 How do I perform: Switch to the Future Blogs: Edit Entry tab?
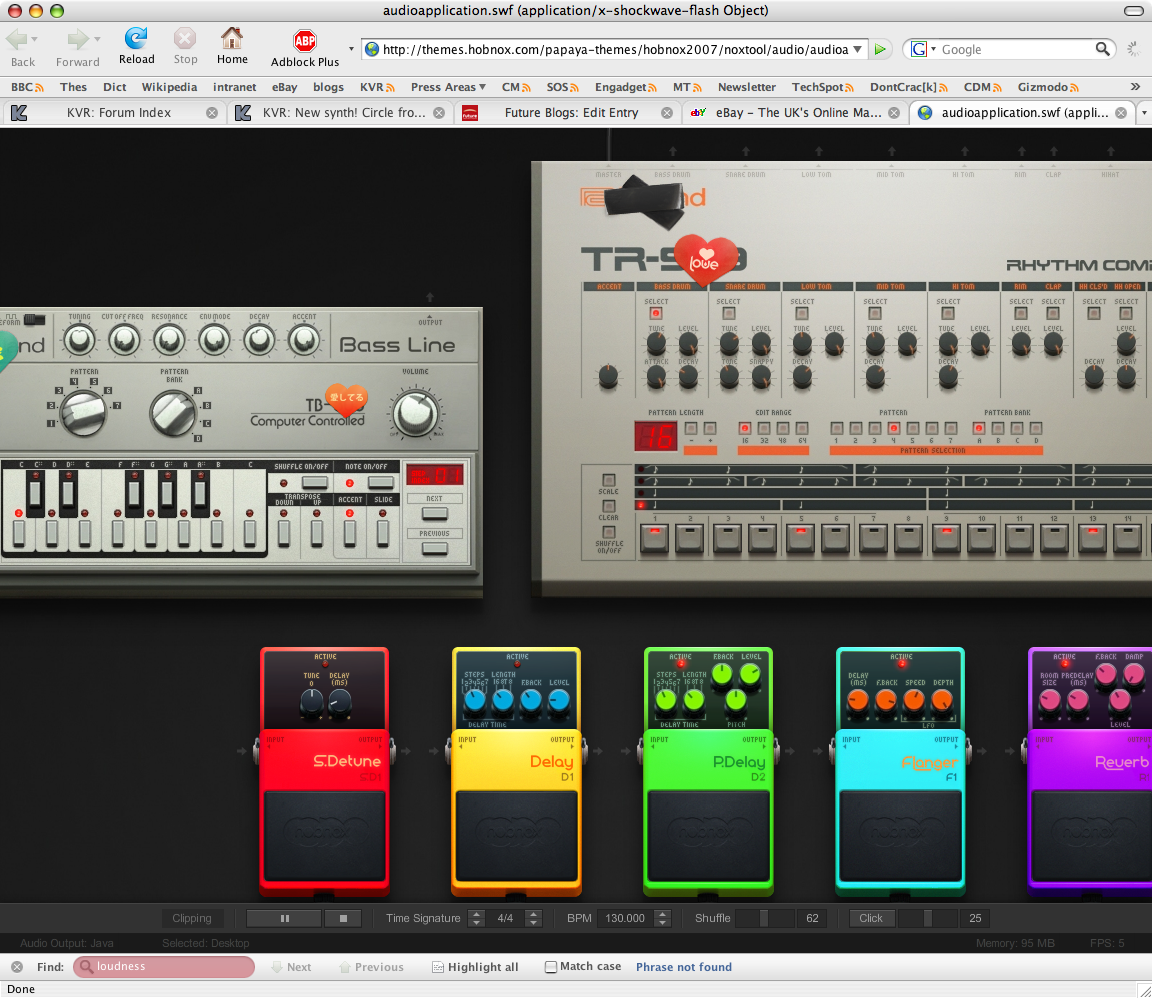click(x=573, y=112)
